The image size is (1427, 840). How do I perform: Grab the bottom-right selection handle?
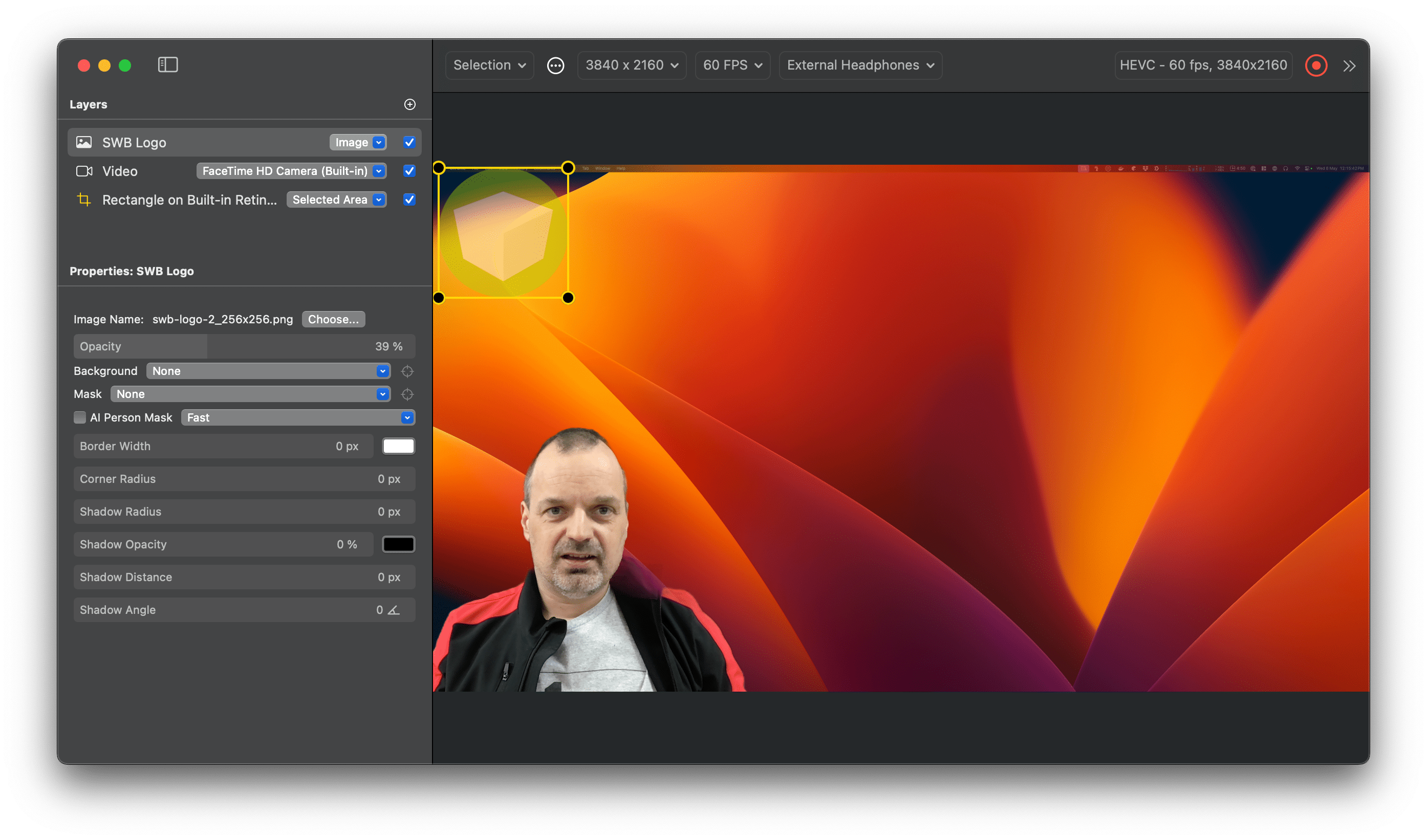pos(568,298)
